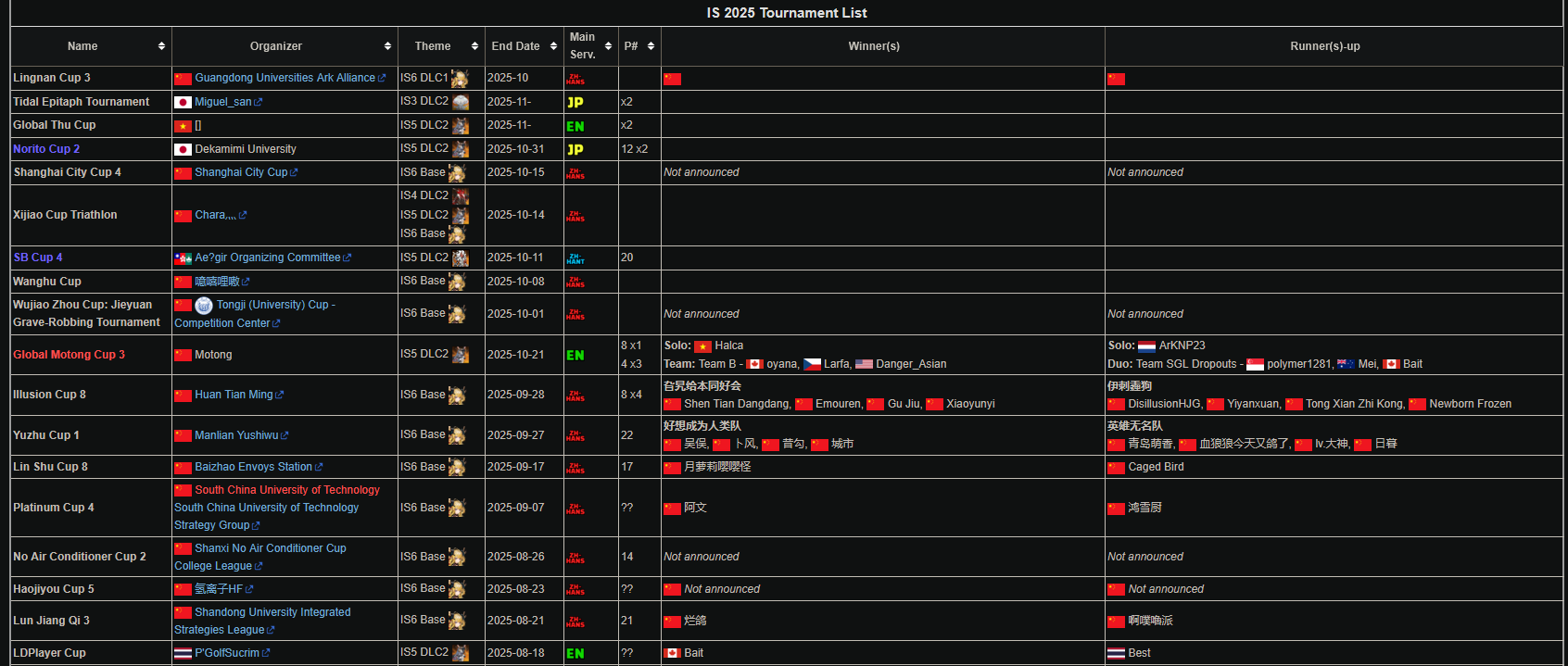Viewport: 1568px width, 666px height.
Task: Select end date 2025-09-28
Action: coord(516,395)
